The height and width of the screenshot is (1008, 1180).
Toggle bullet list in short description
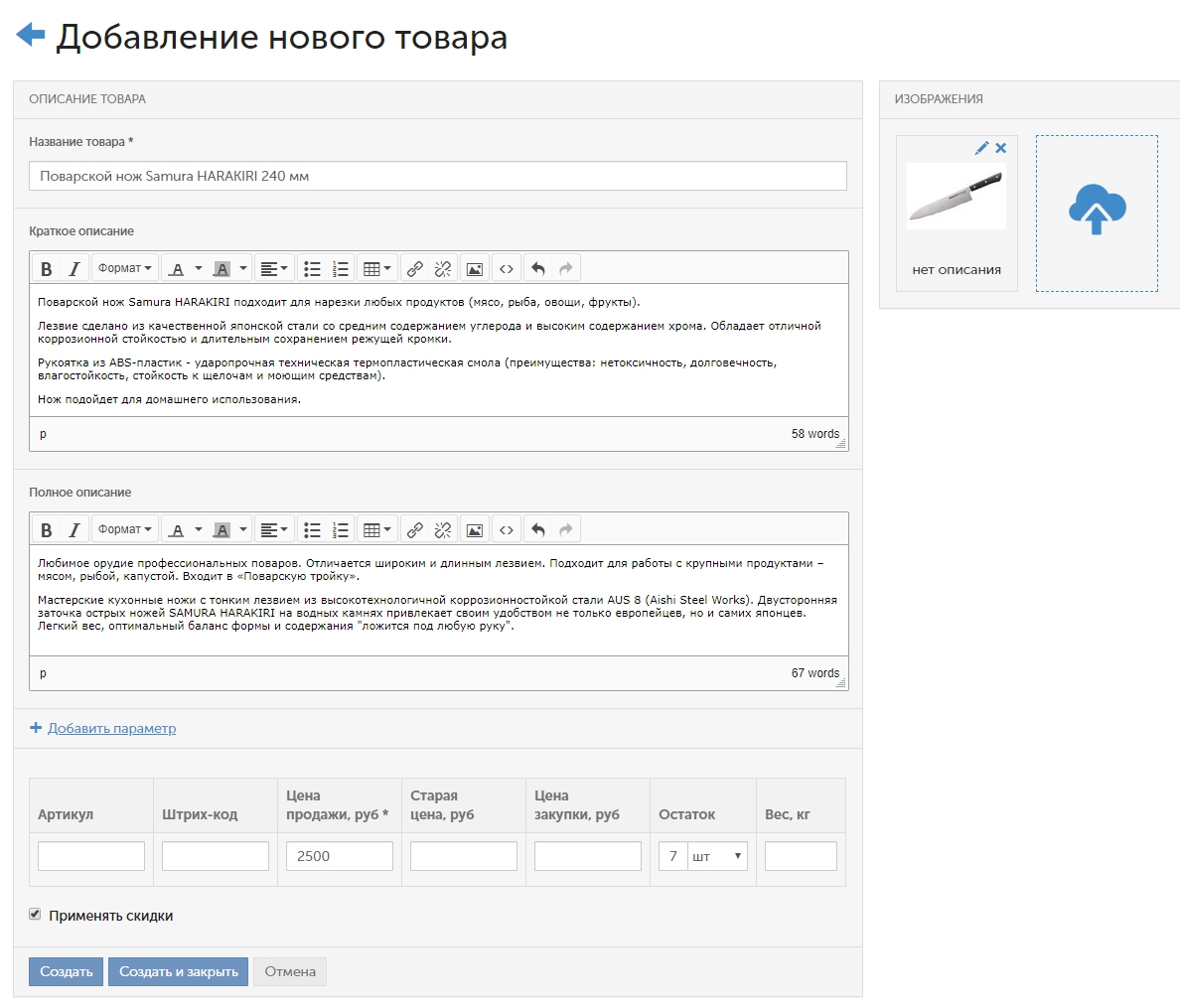(312, 269)
